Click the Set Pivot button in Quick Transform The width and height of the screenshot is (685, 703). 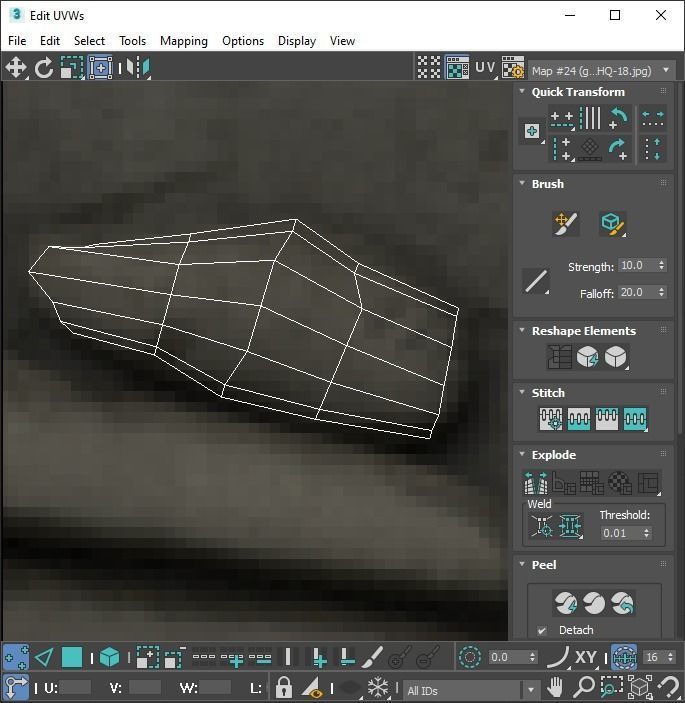coord(532,131)
